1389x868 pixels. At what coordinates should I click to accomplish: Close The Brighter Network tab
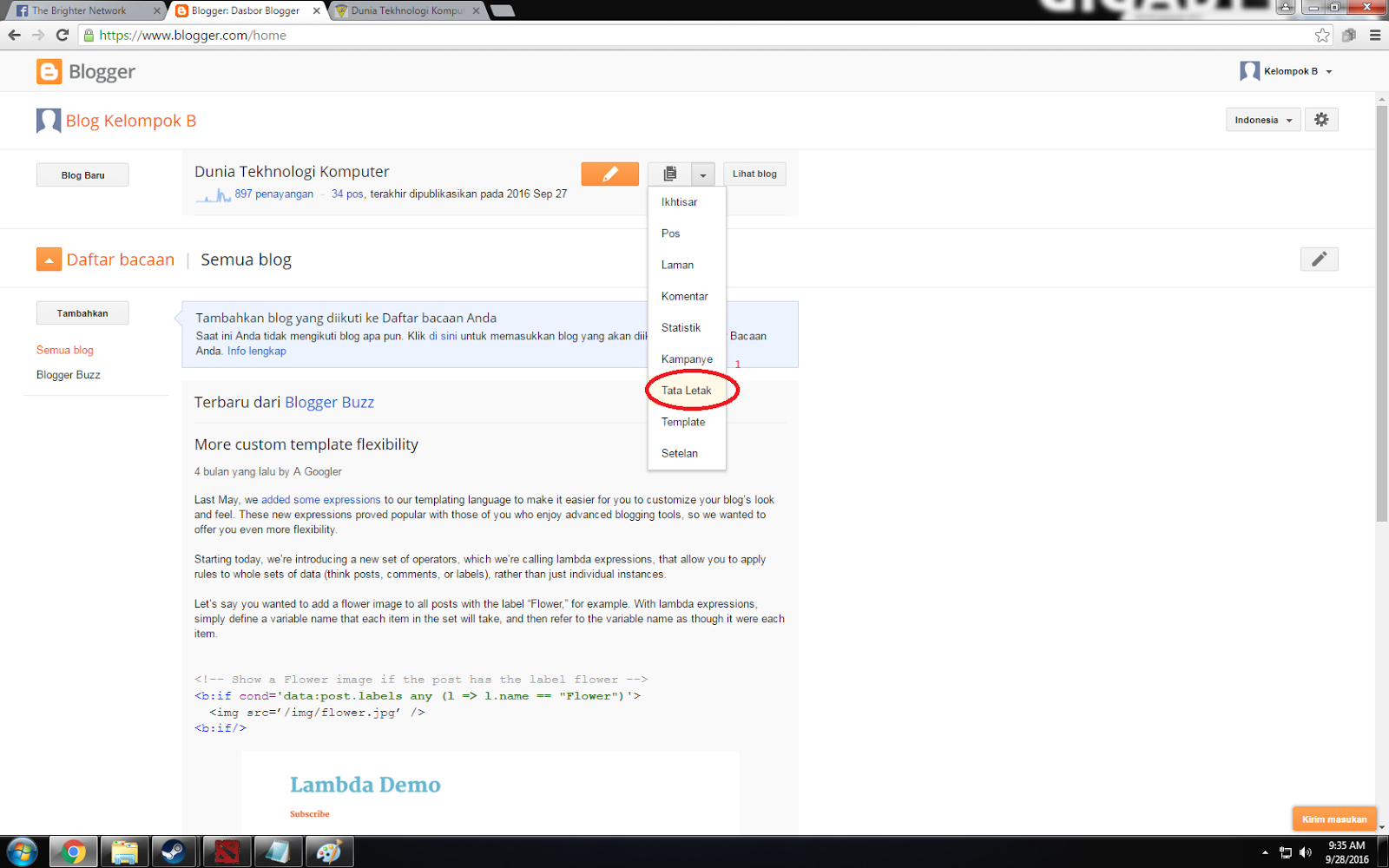point(157,10)
